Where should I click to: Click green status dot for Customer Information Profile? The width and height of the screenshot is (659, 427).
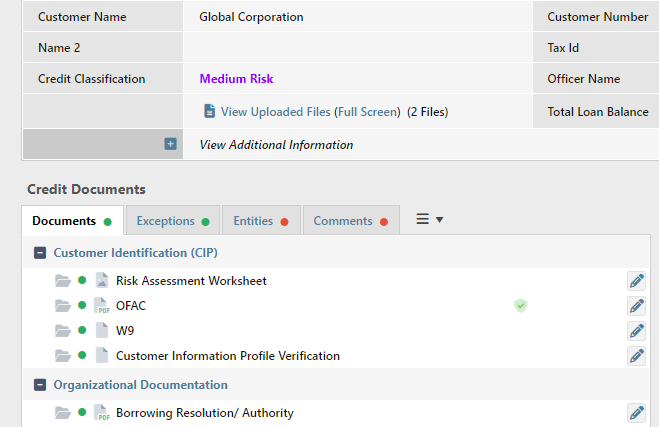pyautogui.click(x=83, y=356)
